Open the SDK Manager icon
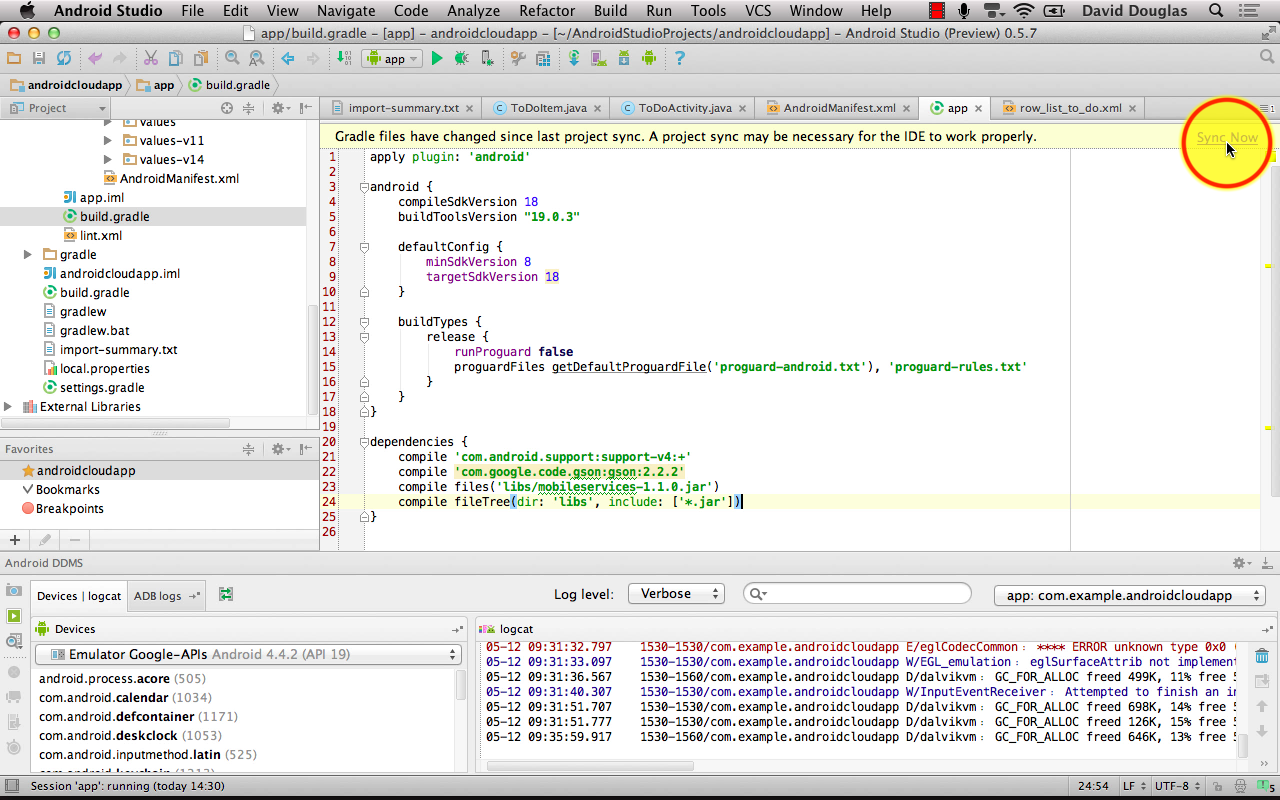The width and height of the screenshot is (1280, 800). point(624,59)
